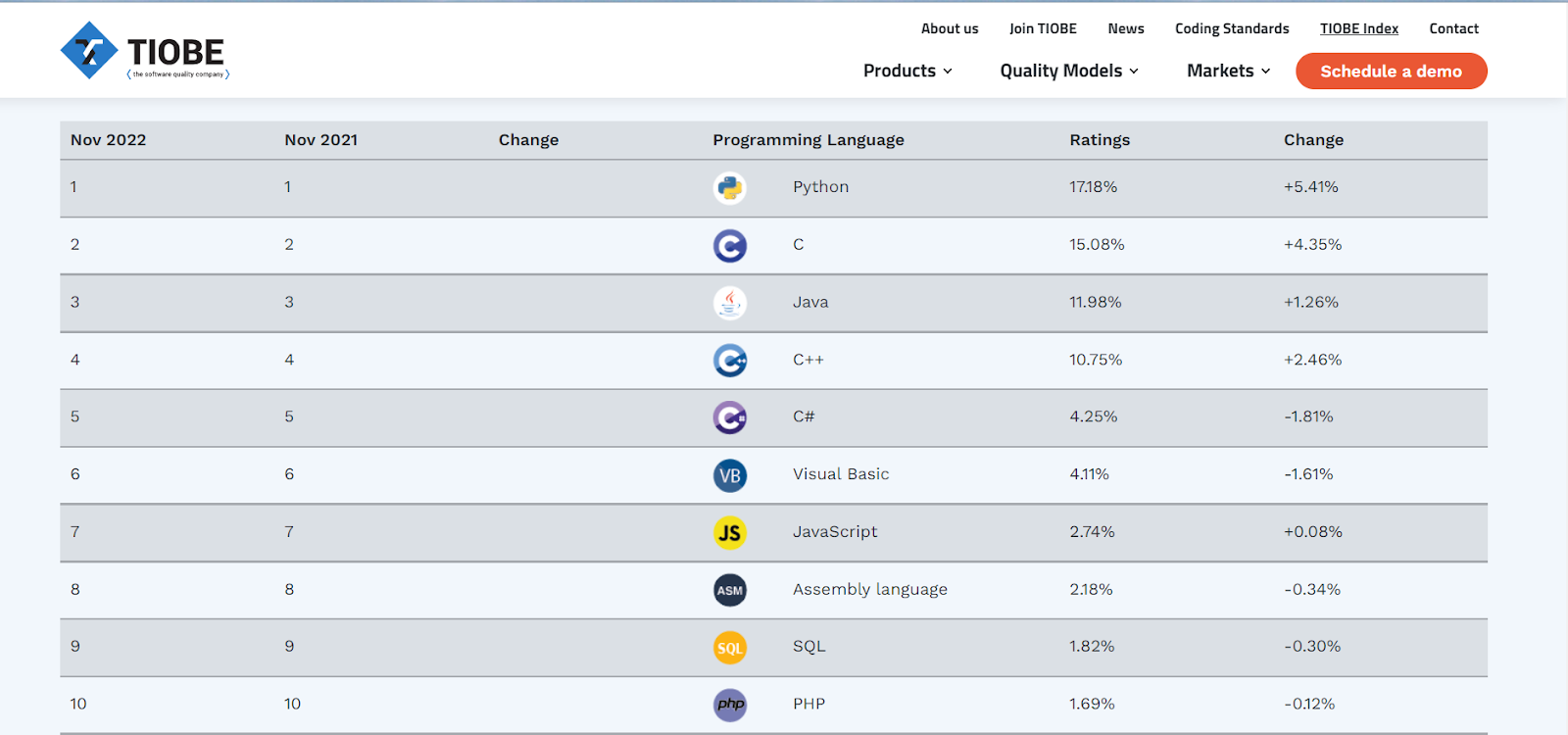Image resolution: width=1568 pixels, height=735 pixels.
Task: Click Python's 17.18% rating
Action: click(1094, 187)
